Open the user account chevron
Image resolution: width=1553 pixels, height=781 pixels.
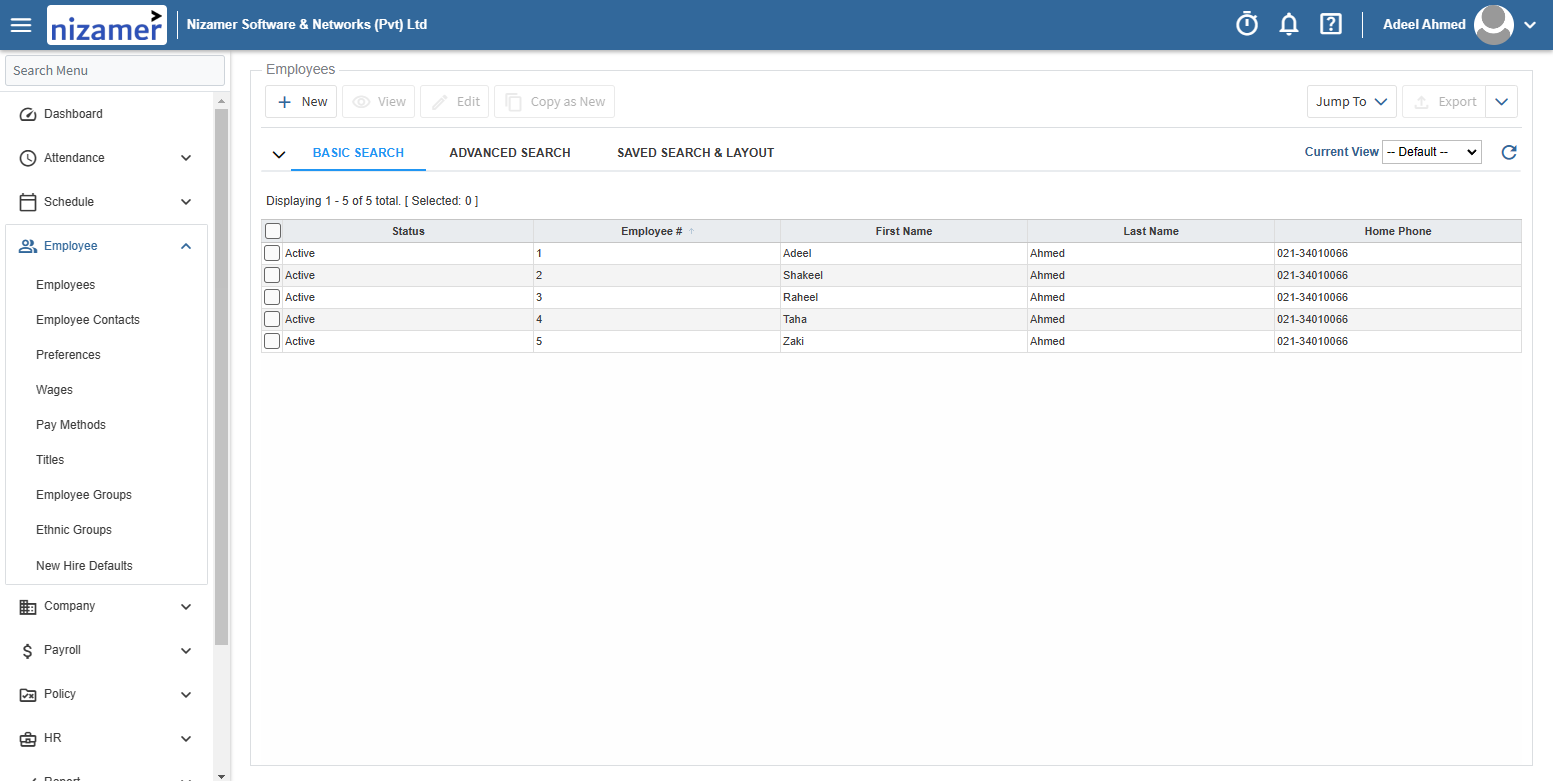point(1530,25)
